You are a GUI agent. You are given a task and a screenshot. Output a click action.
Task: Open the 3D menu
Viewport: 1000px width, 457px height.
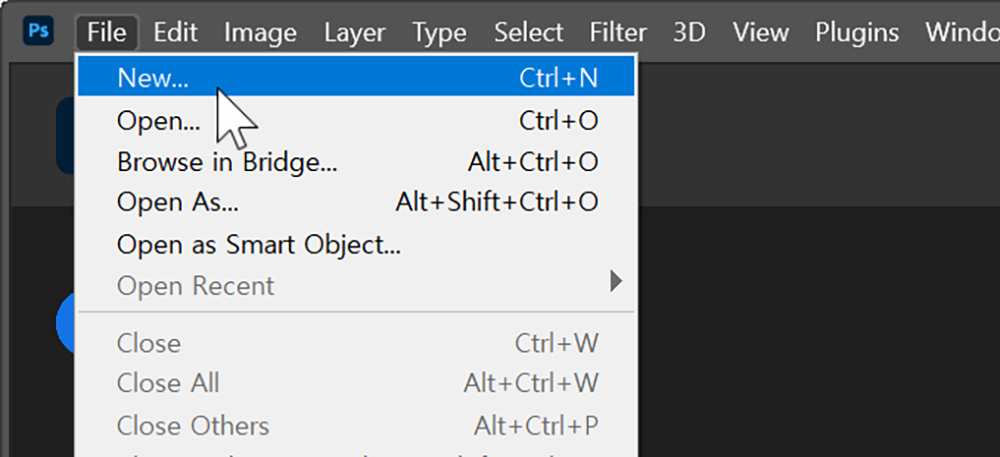click(x=689, y=32)
